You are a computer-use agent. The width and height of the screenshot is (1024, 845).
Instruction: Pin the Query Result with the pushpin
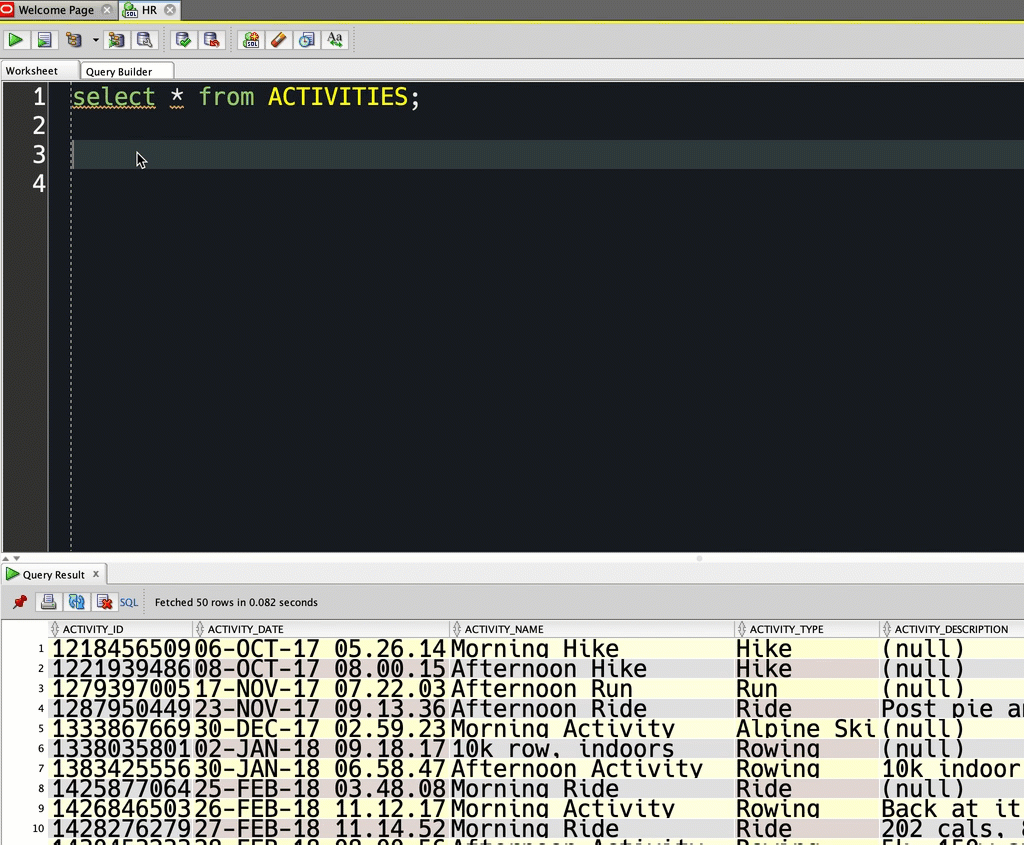coord(18,602)
